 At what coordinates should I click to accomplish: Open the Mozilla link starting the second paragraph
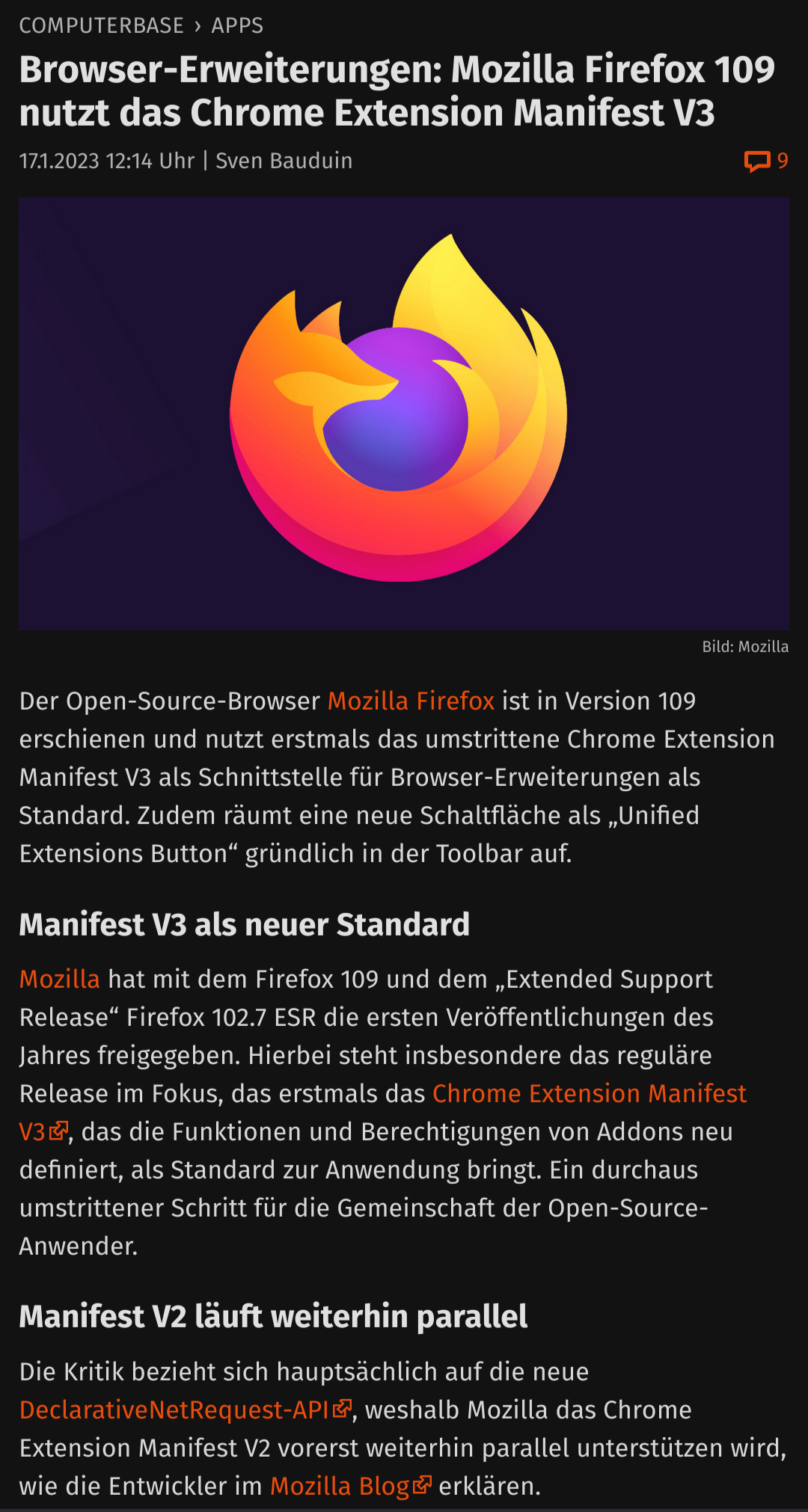tap(59, 979)
